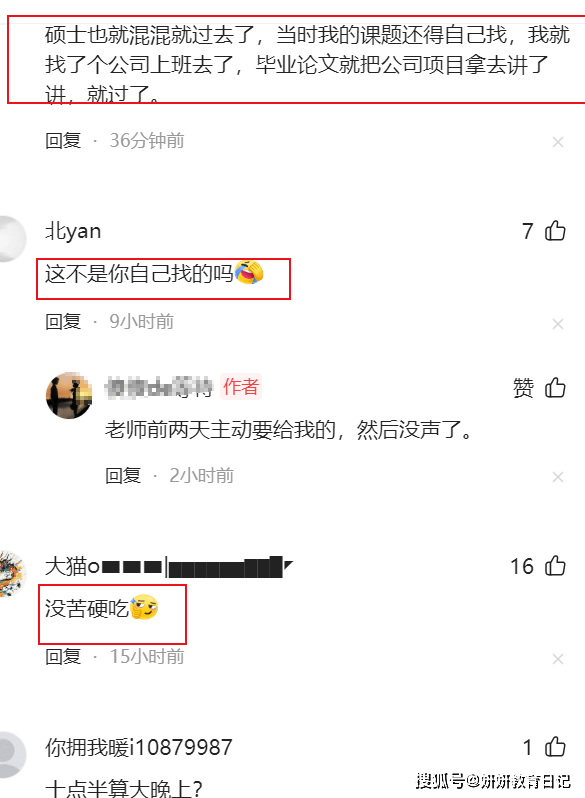This screenshot has height=798, width=585.
Task: Open the author's profile avatar
Action: point(69,395)
